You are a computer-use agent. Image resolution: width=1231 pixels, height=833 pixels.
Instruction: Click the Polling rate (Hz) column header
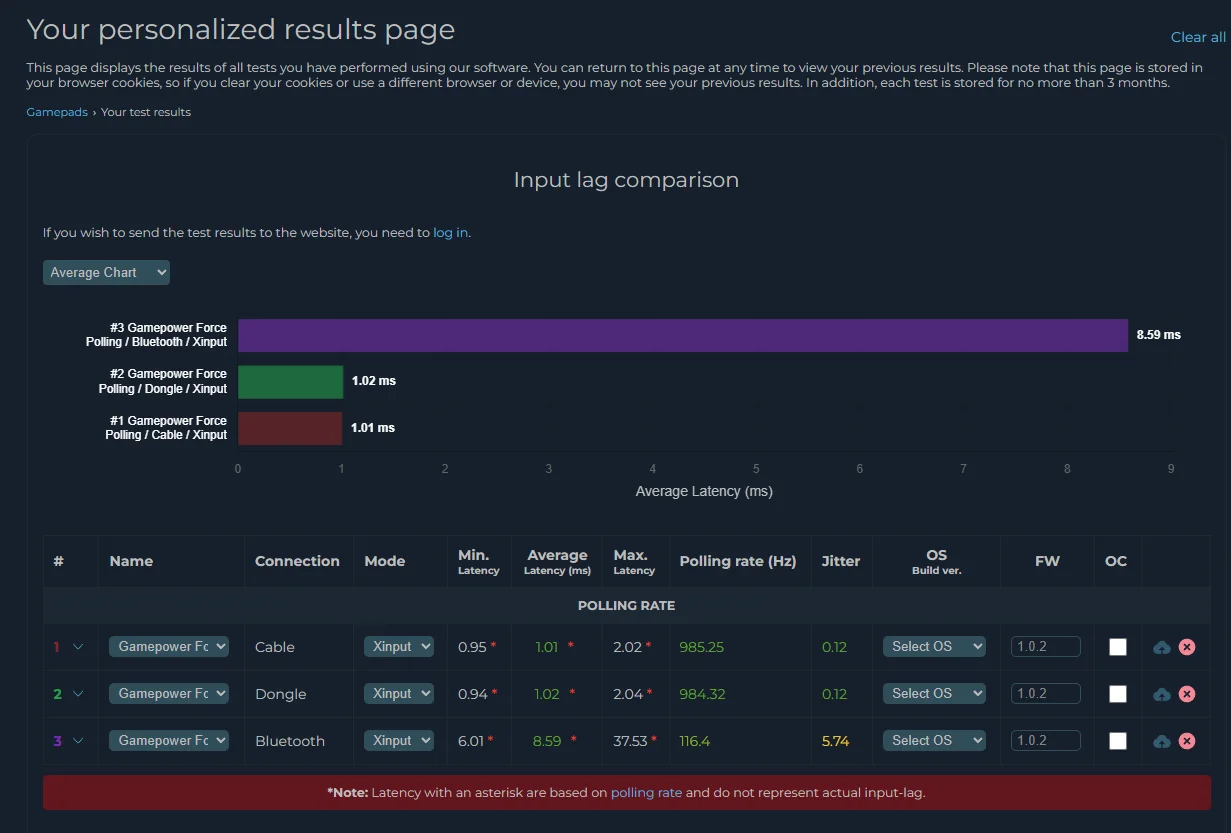[x=738, y=561]
